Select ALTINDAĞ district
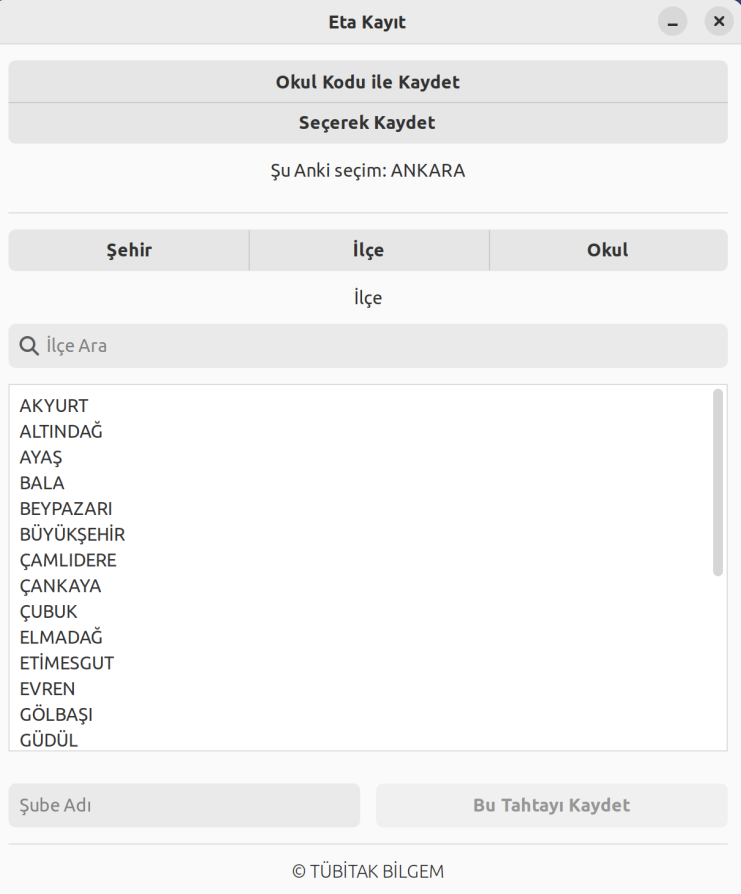This screenshot has width=741, height=894. [61, 432]
